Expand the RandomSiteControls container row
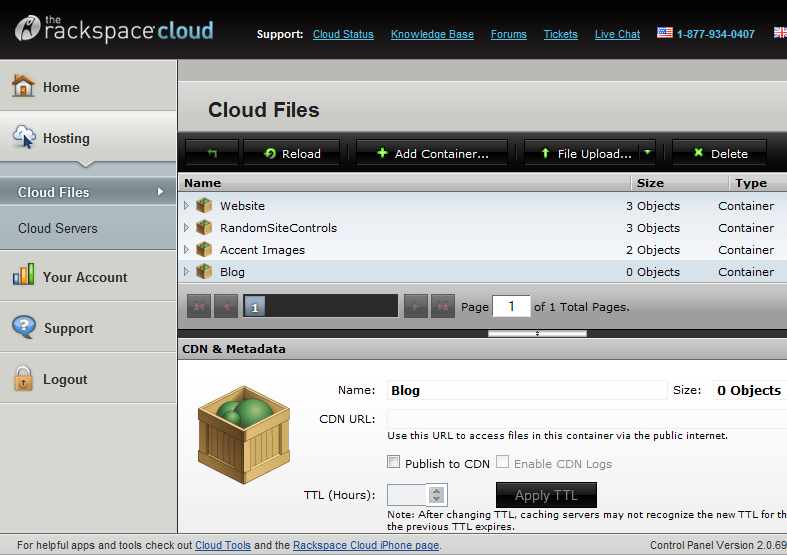The width and height of the screenshot is (787, 555). click(x=186, y=227)
